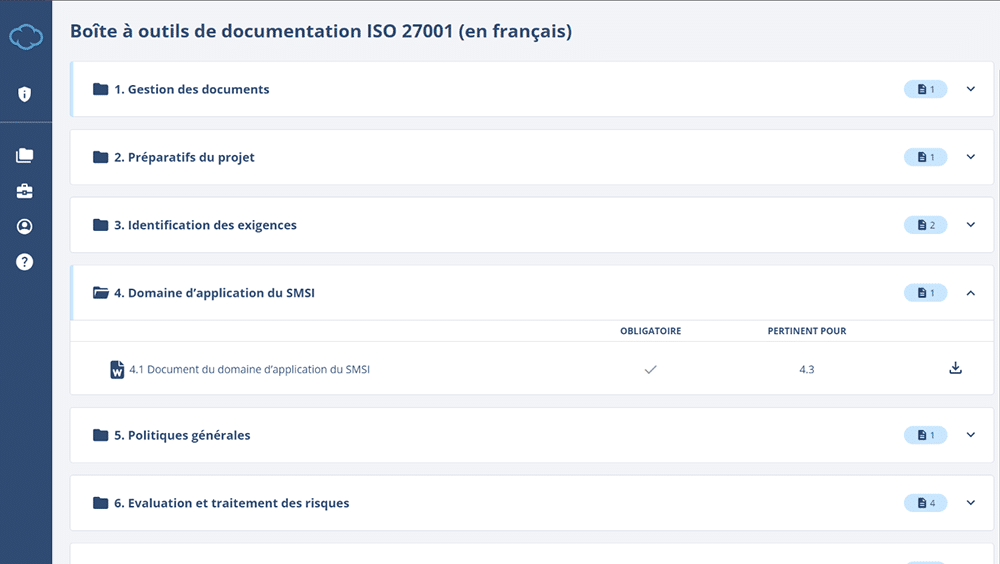
Task: Click document count badge for Identification des exigences
Action: [x=925, y=225]
